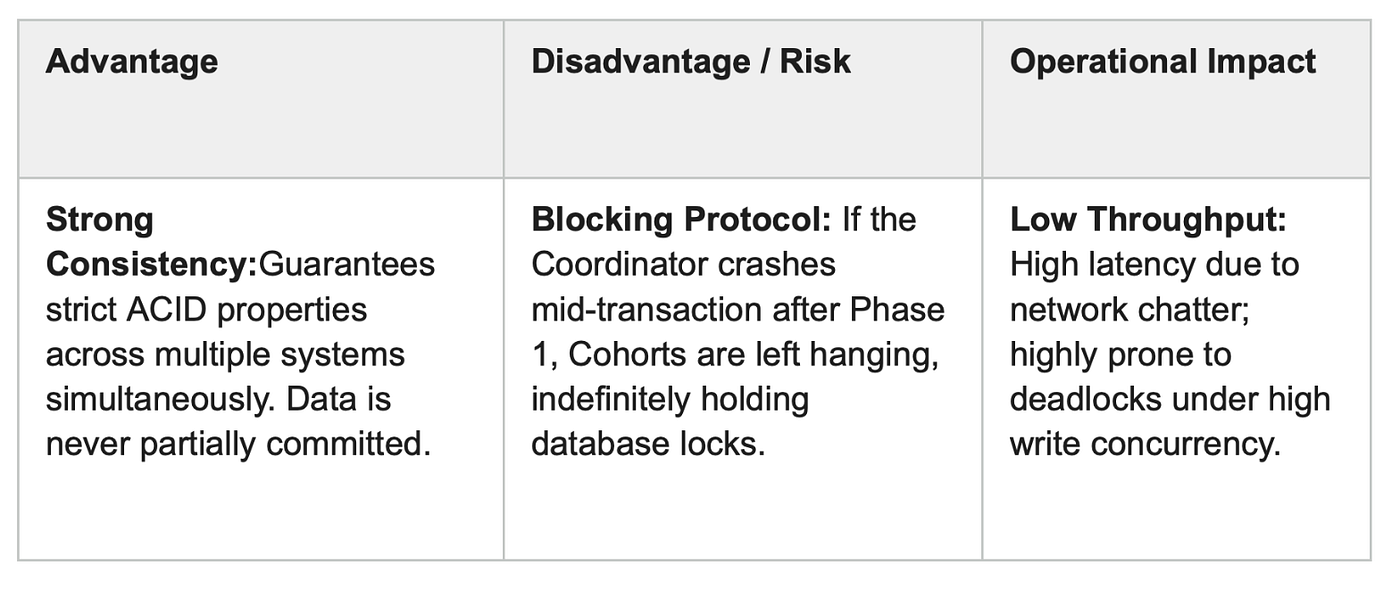
Task: Click 'mid-transaction after Phase' line
Action: pos(737,309)
